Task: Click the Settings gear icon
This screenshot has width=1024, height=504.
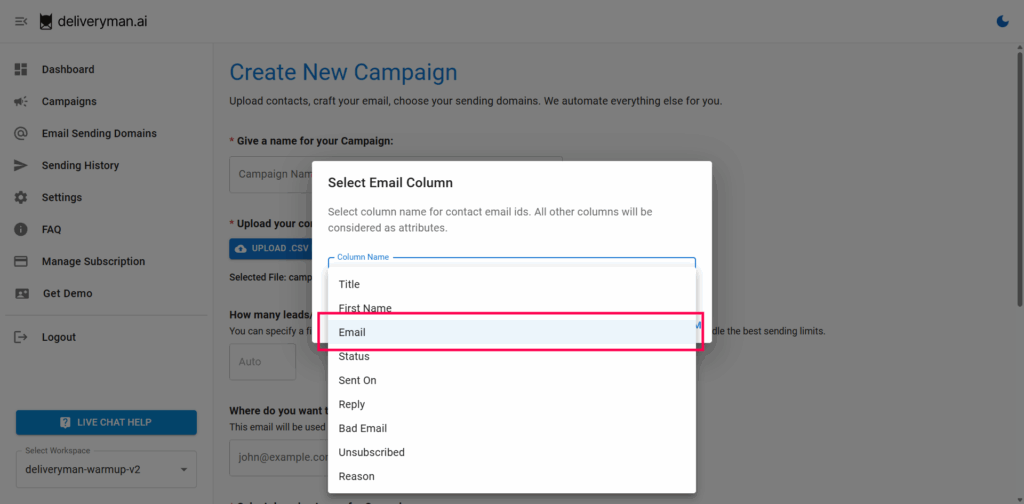Action: pyautogui.click(x=21, y=197)
